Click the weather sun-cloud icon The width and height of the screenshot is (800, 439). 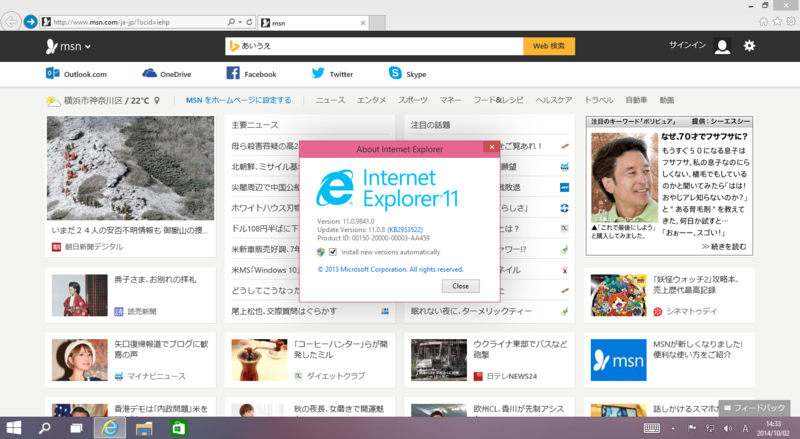pos(53,101)
